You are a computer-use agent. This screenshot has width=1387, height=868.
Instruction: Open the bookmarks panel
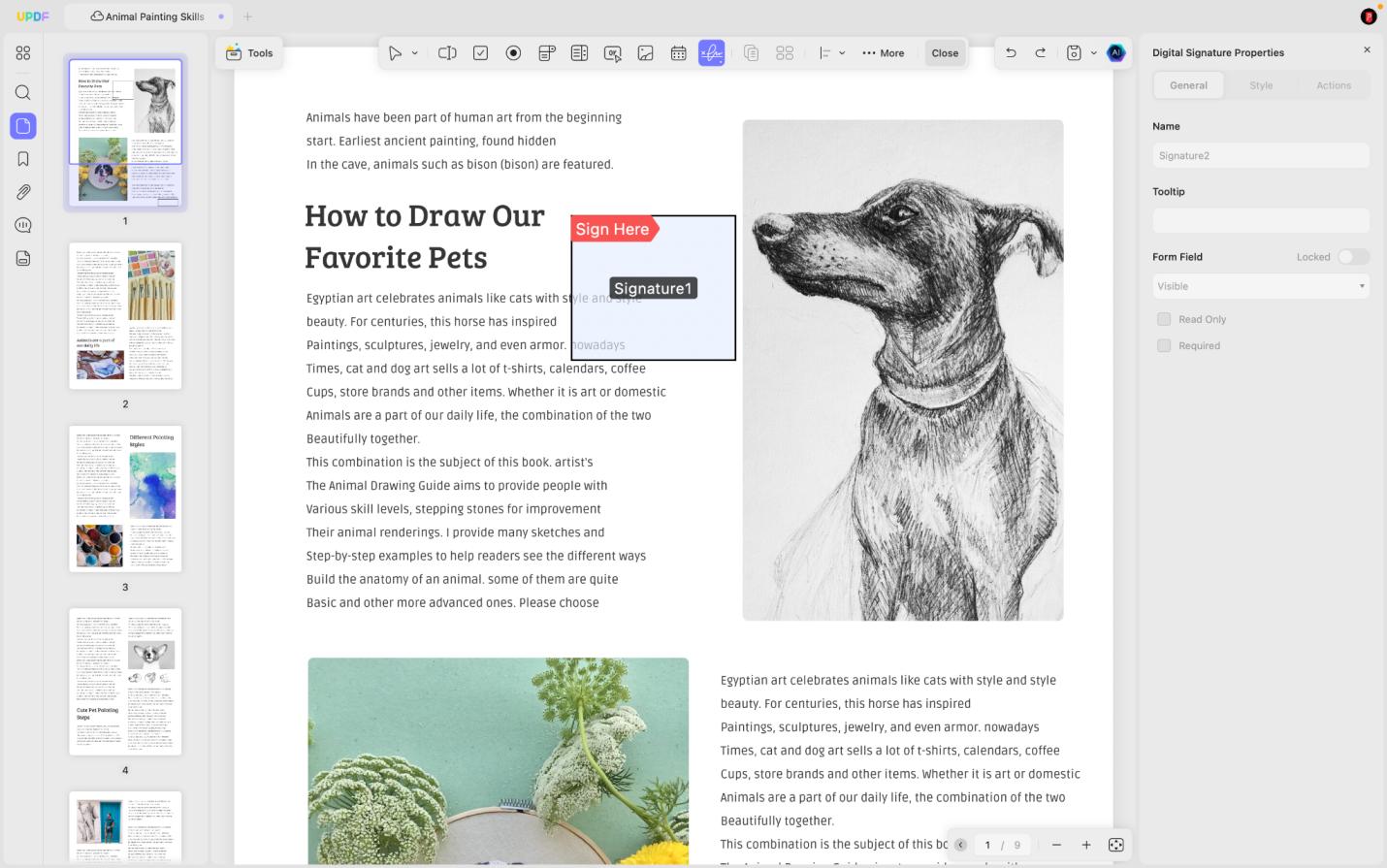(23, 159)
